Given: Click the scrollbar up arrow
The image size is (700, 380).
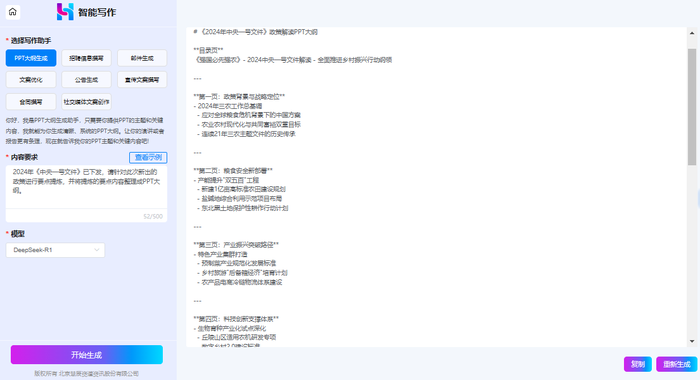Looking at the screenshot, I should 692,33.
